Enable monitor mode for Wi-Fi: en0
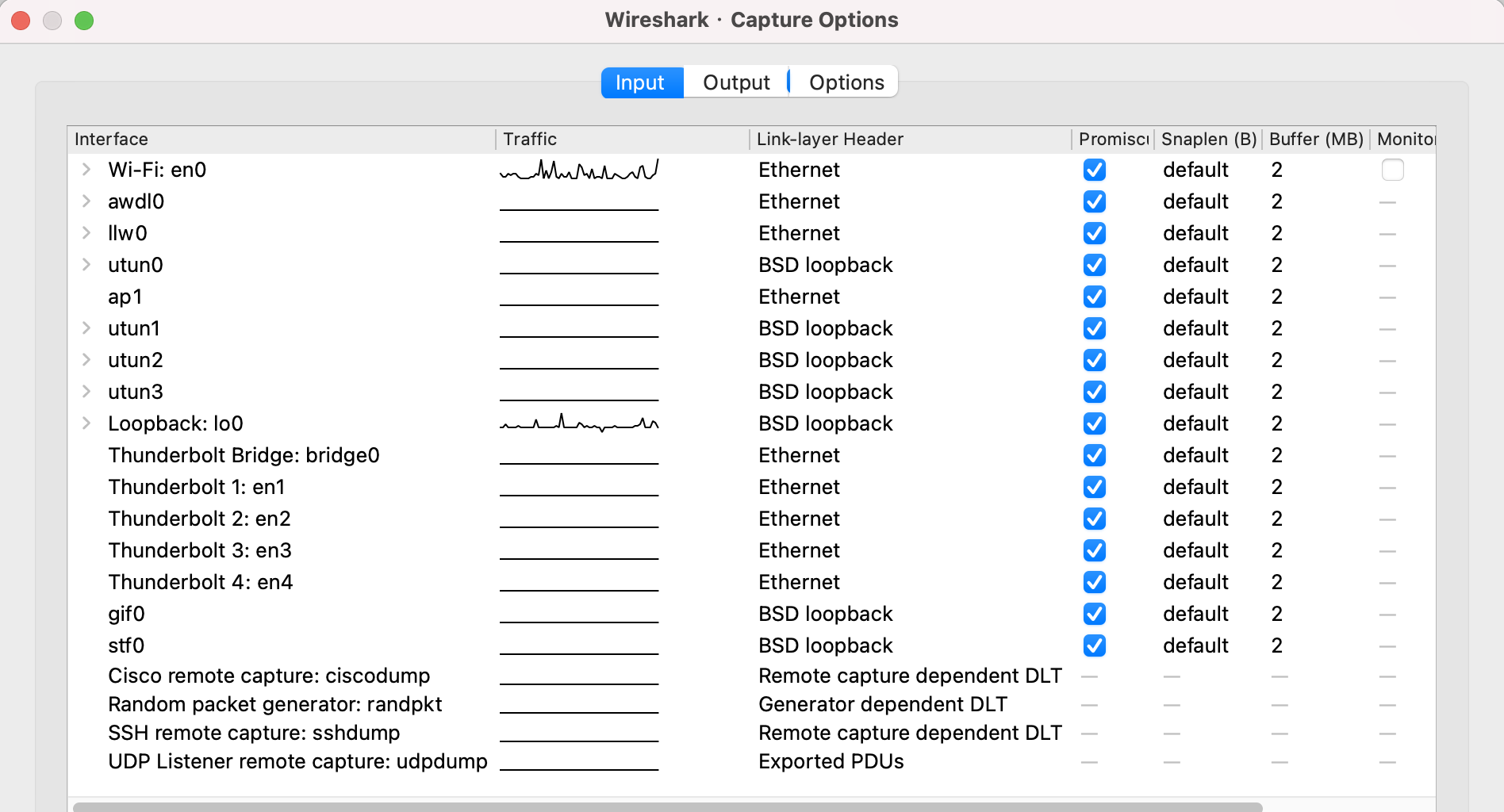The height and width of the screenshot is (812, 1504). (1393, 170)
